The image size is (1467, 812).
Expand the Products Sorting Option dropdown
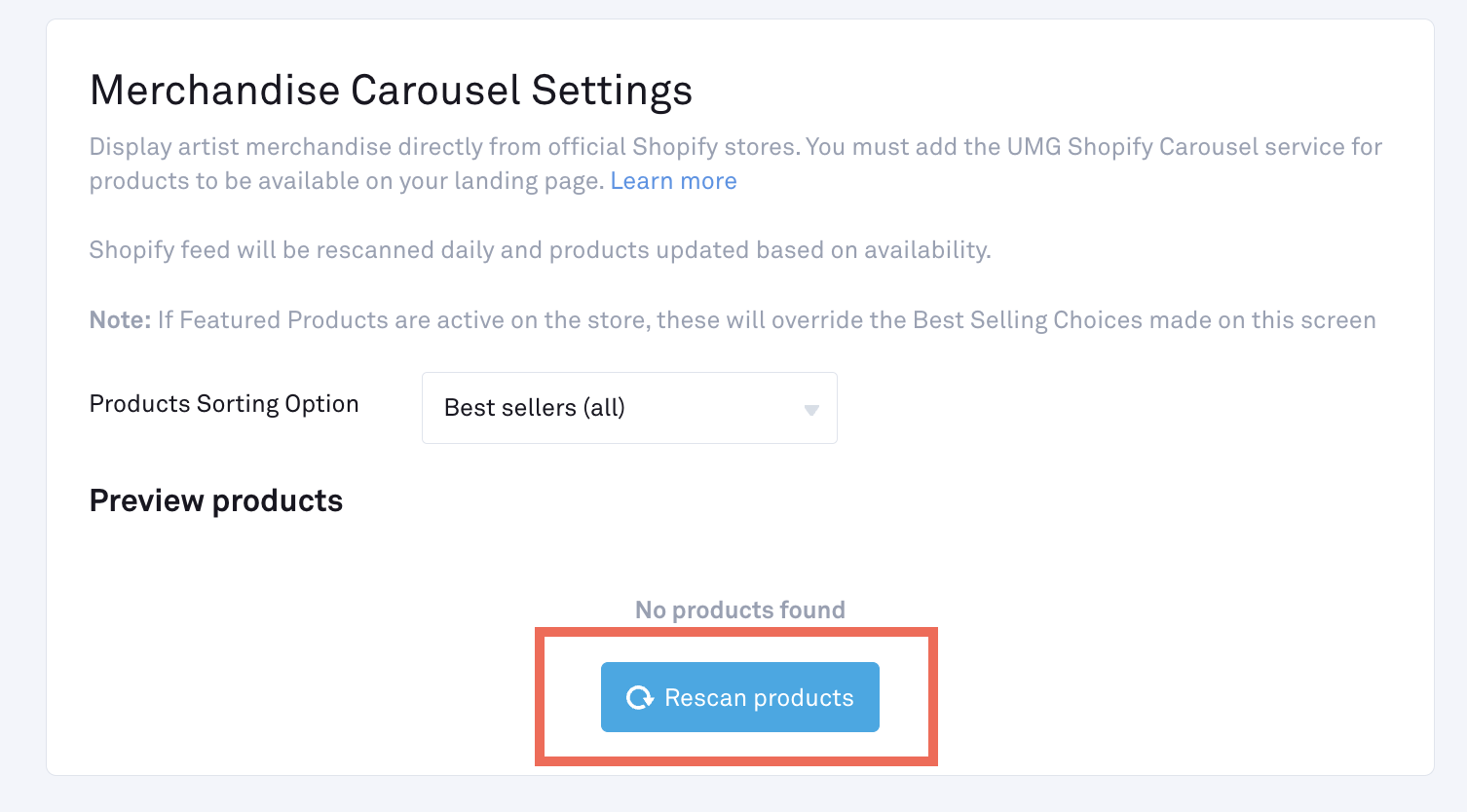pyautogui.click(x=629, y=408)
